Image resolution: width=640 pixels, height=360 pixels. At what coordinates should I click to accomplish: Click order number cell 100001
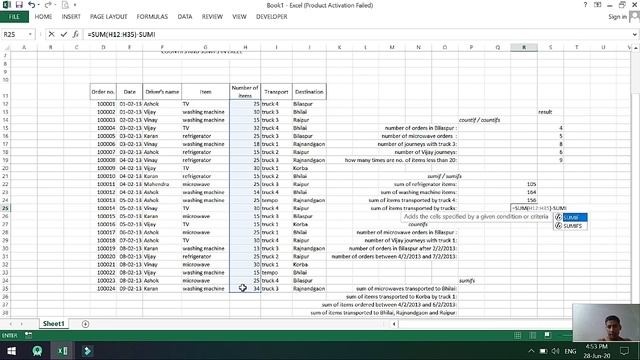click(x=103, y=104)
